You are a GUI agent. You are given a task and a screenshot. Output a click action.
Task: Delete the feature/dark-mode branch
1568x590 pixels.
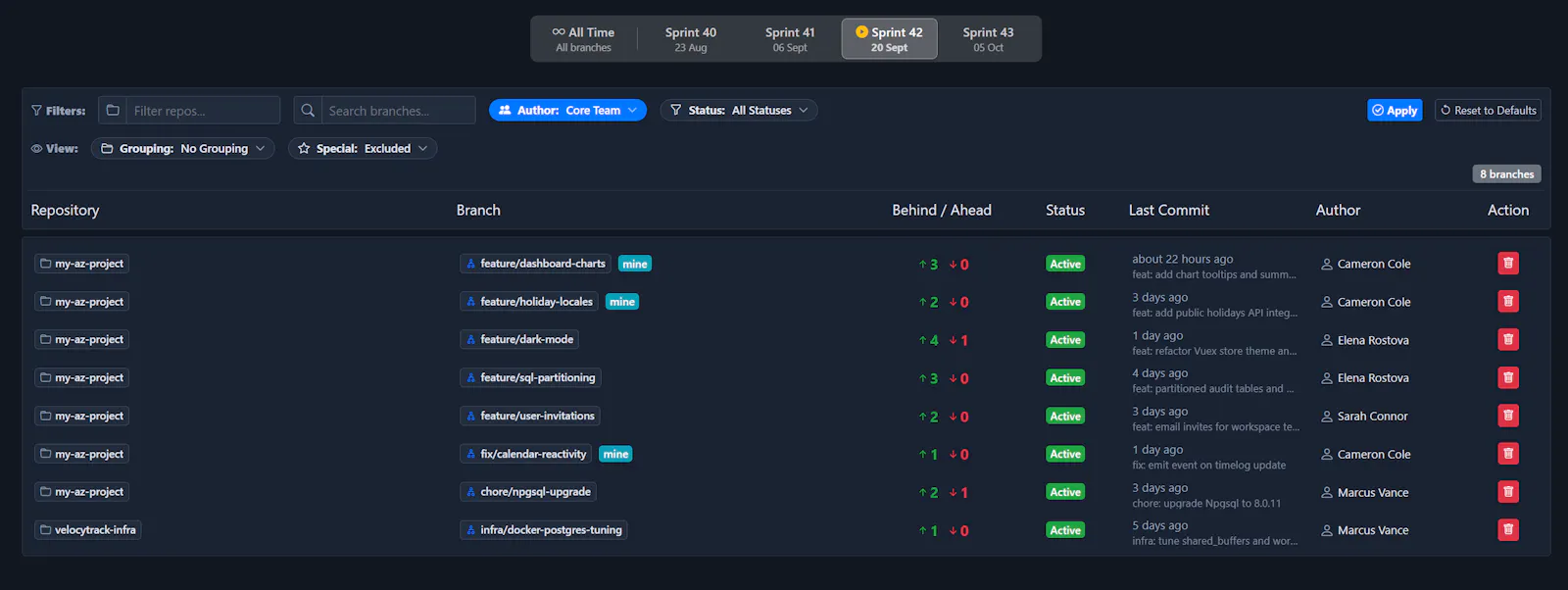click(1508, 339)
